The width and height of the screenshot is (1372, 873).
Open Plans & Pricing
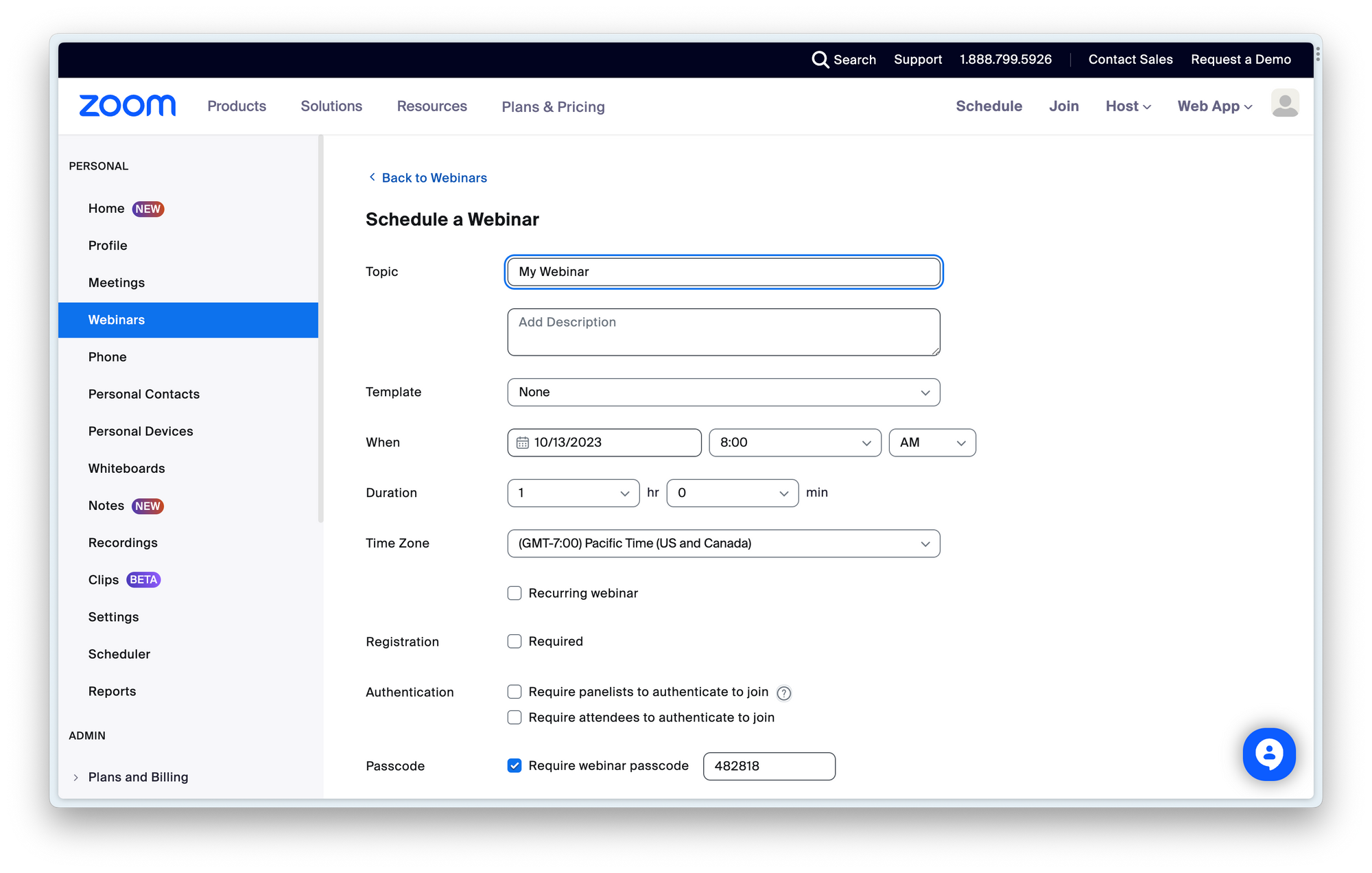(553, 107)
